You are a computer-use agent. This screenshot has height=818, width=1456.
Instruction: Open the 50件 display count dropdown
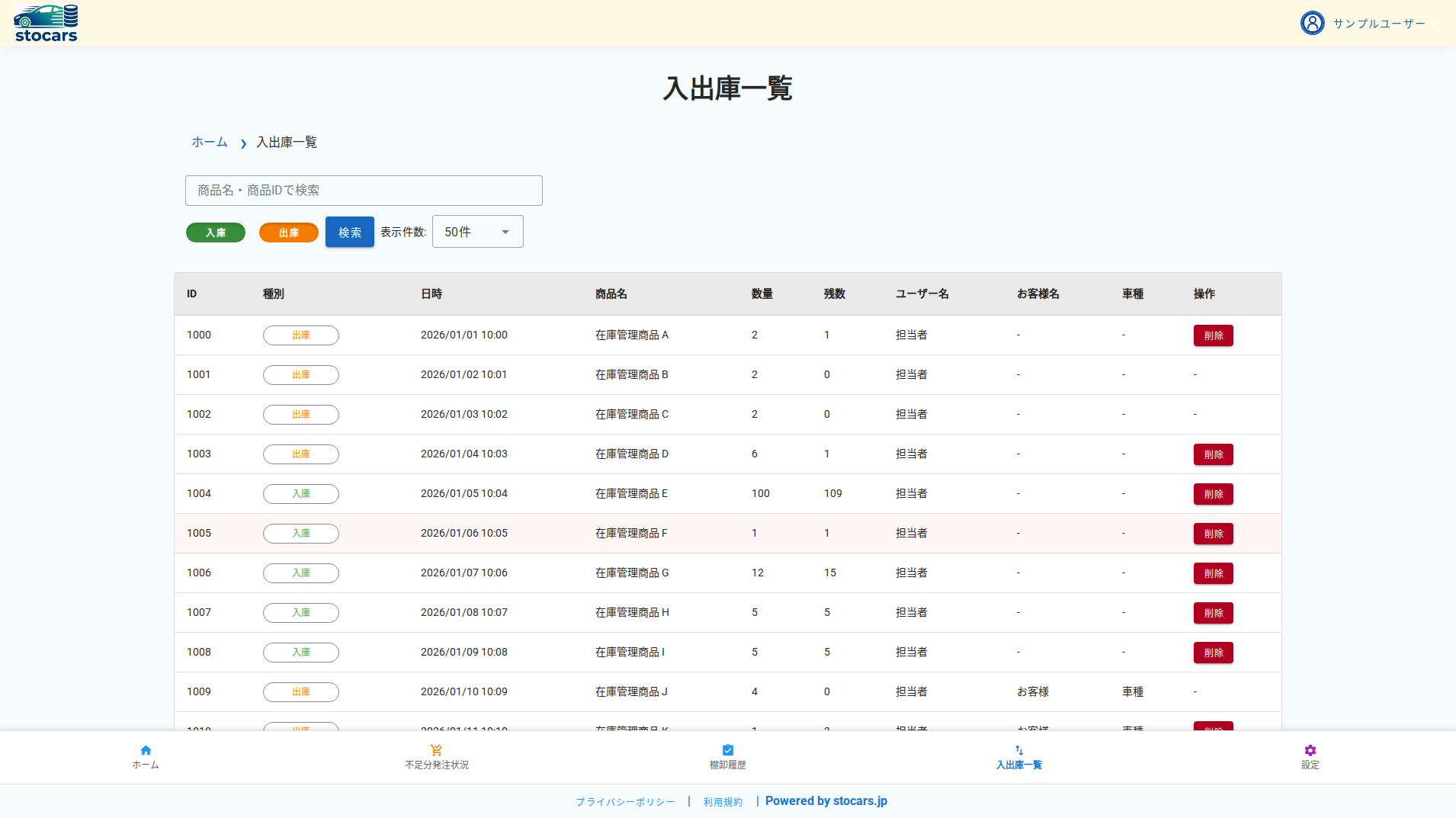(478, 232)
